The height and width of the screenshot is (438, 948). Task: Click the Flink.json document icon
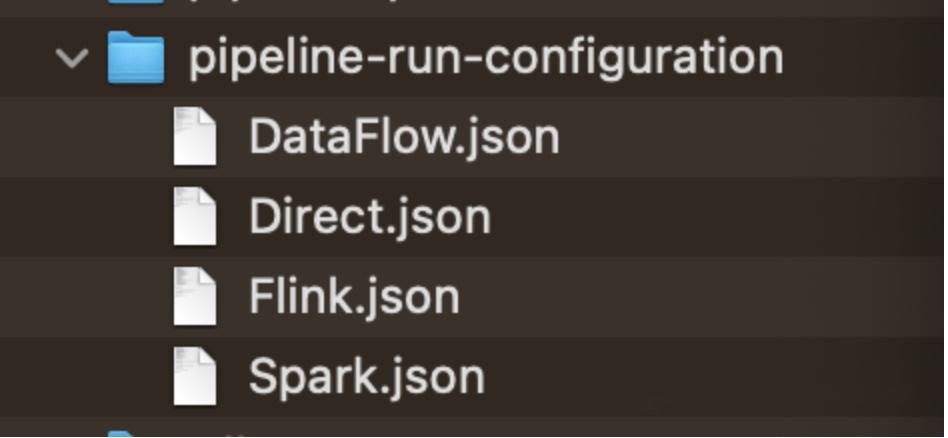195,297
